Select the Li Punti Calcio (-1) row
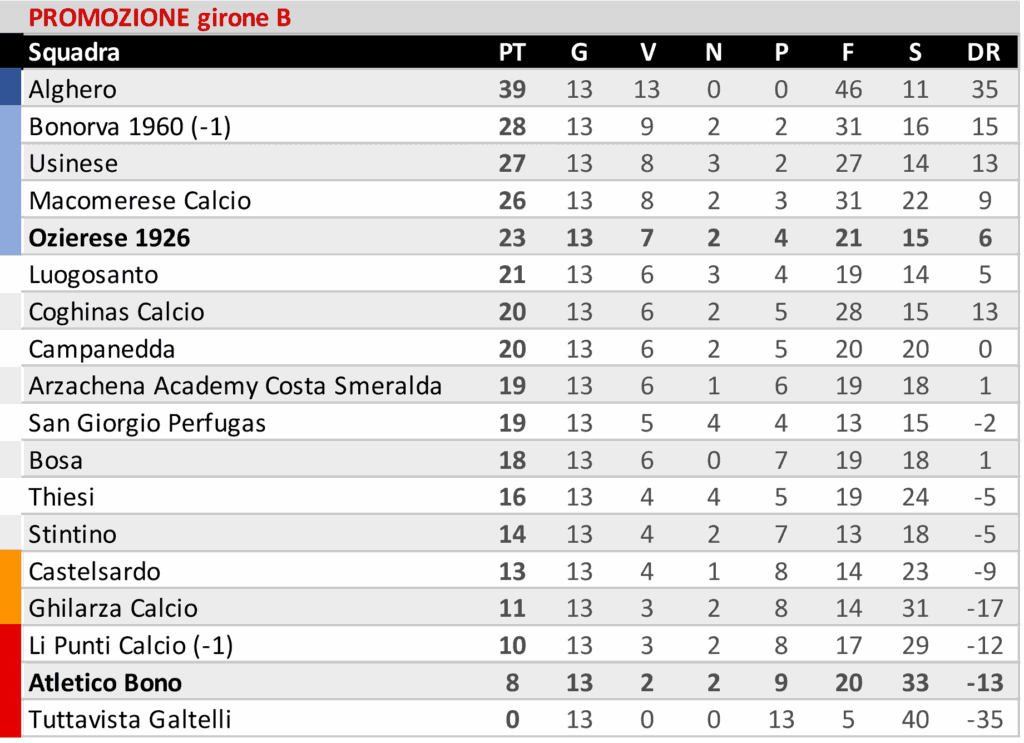 (130, 646)
